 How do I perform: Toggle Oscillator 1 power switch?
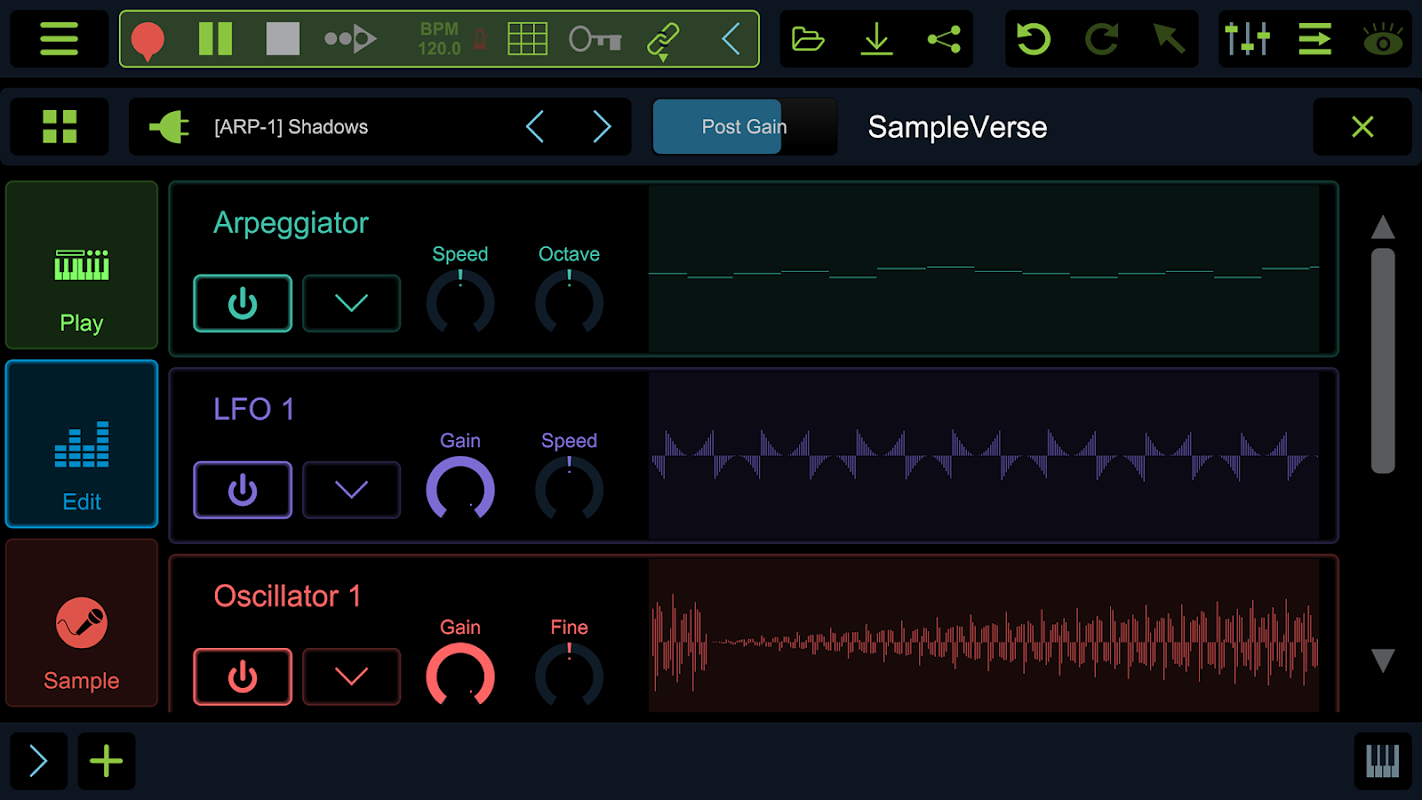242,677
